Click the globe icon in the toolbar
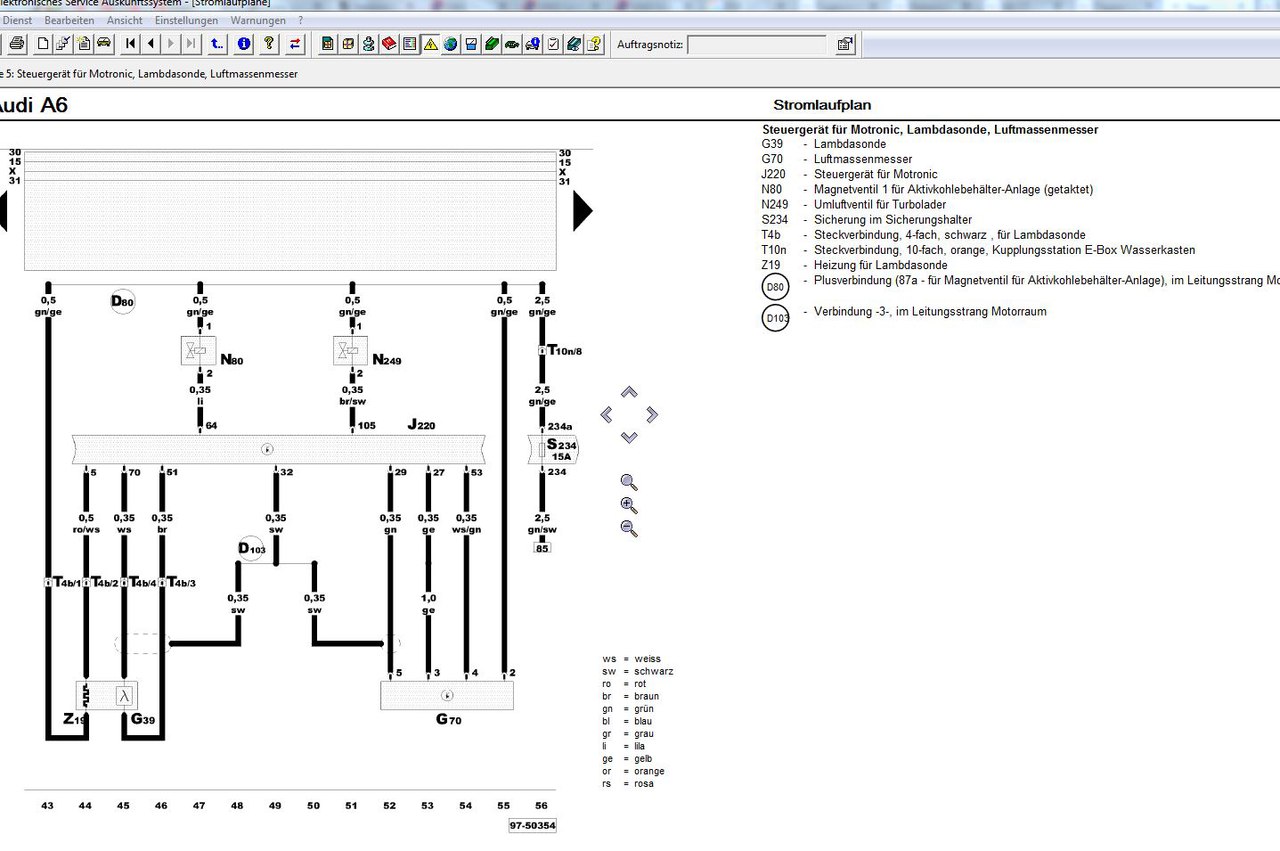Image resolution: width=1280 pixels, height=851 pixels. (x=450, y=44)
